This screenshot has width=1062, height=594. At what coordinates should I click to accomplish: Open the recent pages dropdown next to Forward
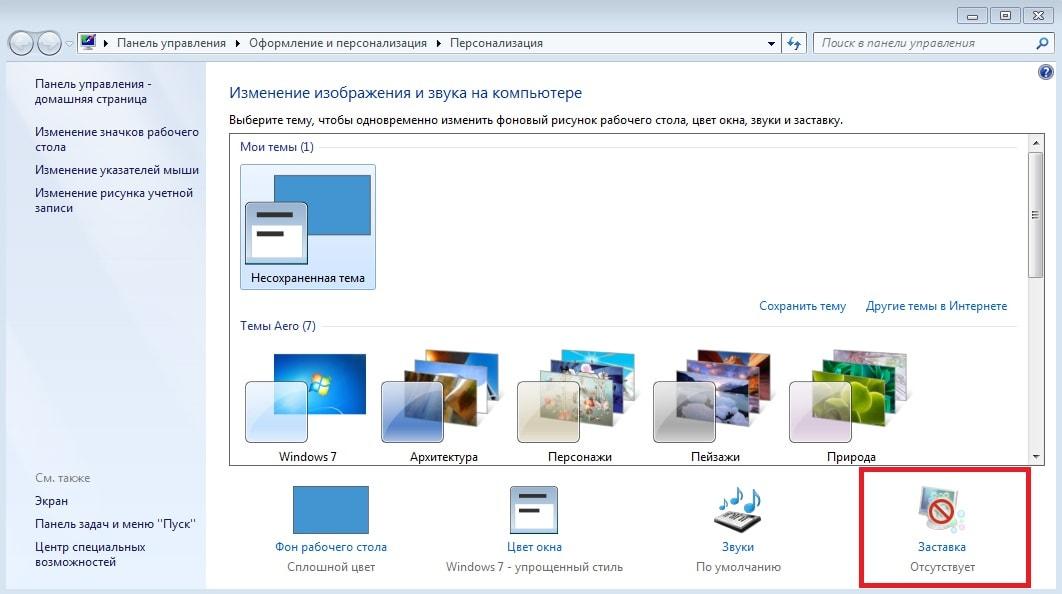point(68,44)
